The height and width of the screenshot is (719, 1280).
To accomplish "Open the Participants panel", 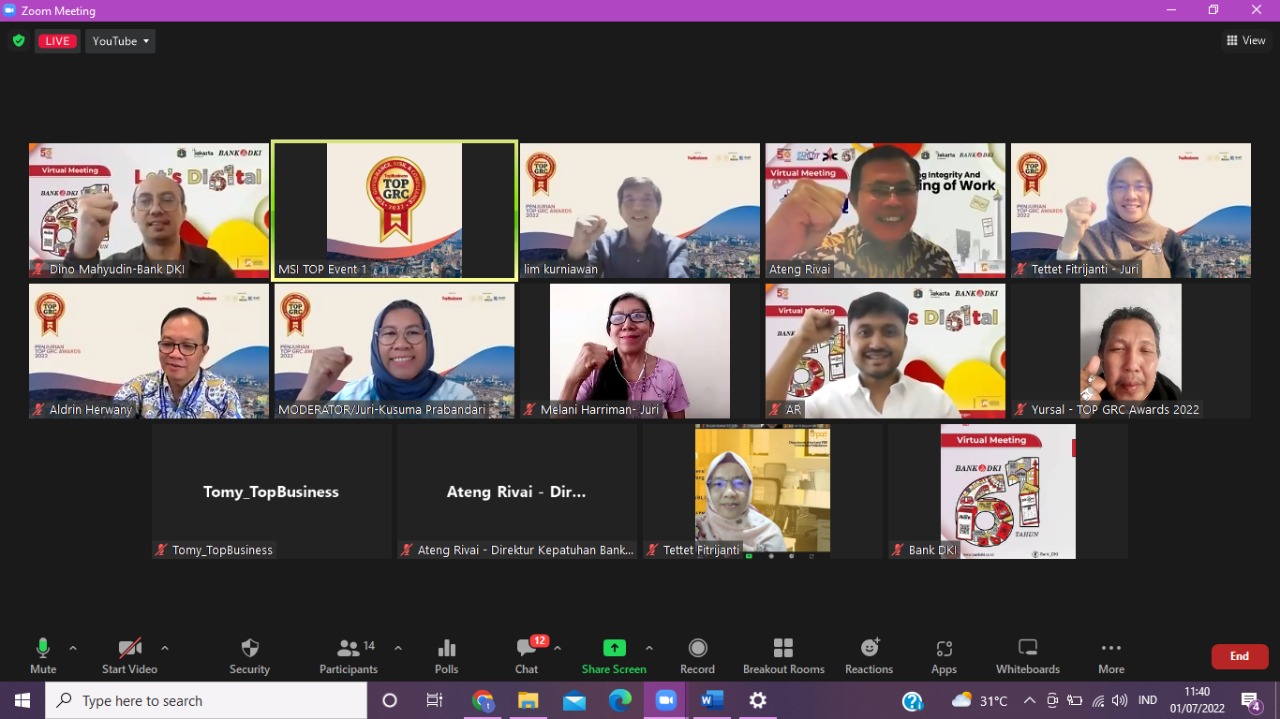I will point(348,656).
